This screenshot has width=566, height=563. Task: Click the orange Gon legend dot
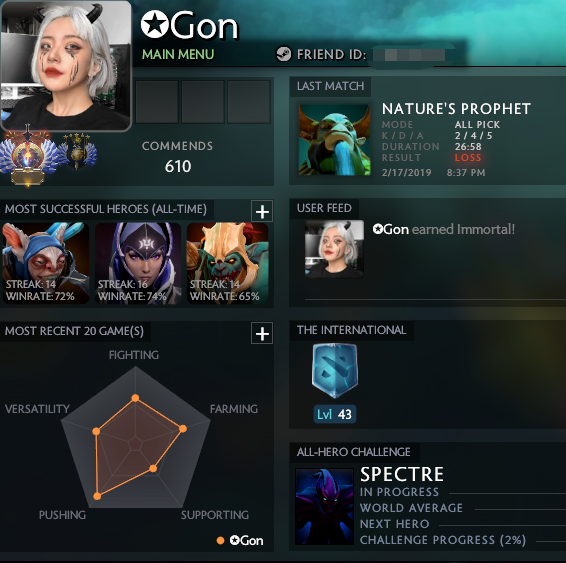pyautogui.click(x=220, y=540)
